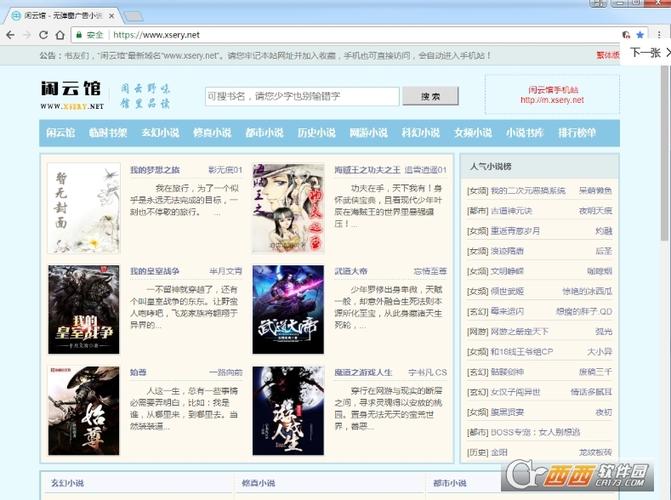Reload the page with refresh icon
The width and height of the screenshot is (671, 500).
coord(43,35)
